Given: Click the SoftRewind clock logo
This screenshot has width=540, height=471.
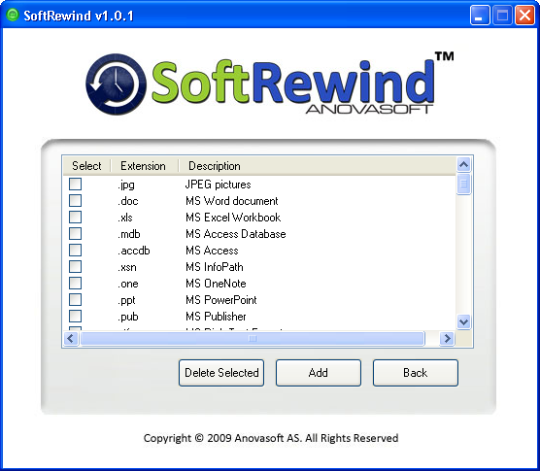Looking at the screenshot, I should (x=116, y=84).
